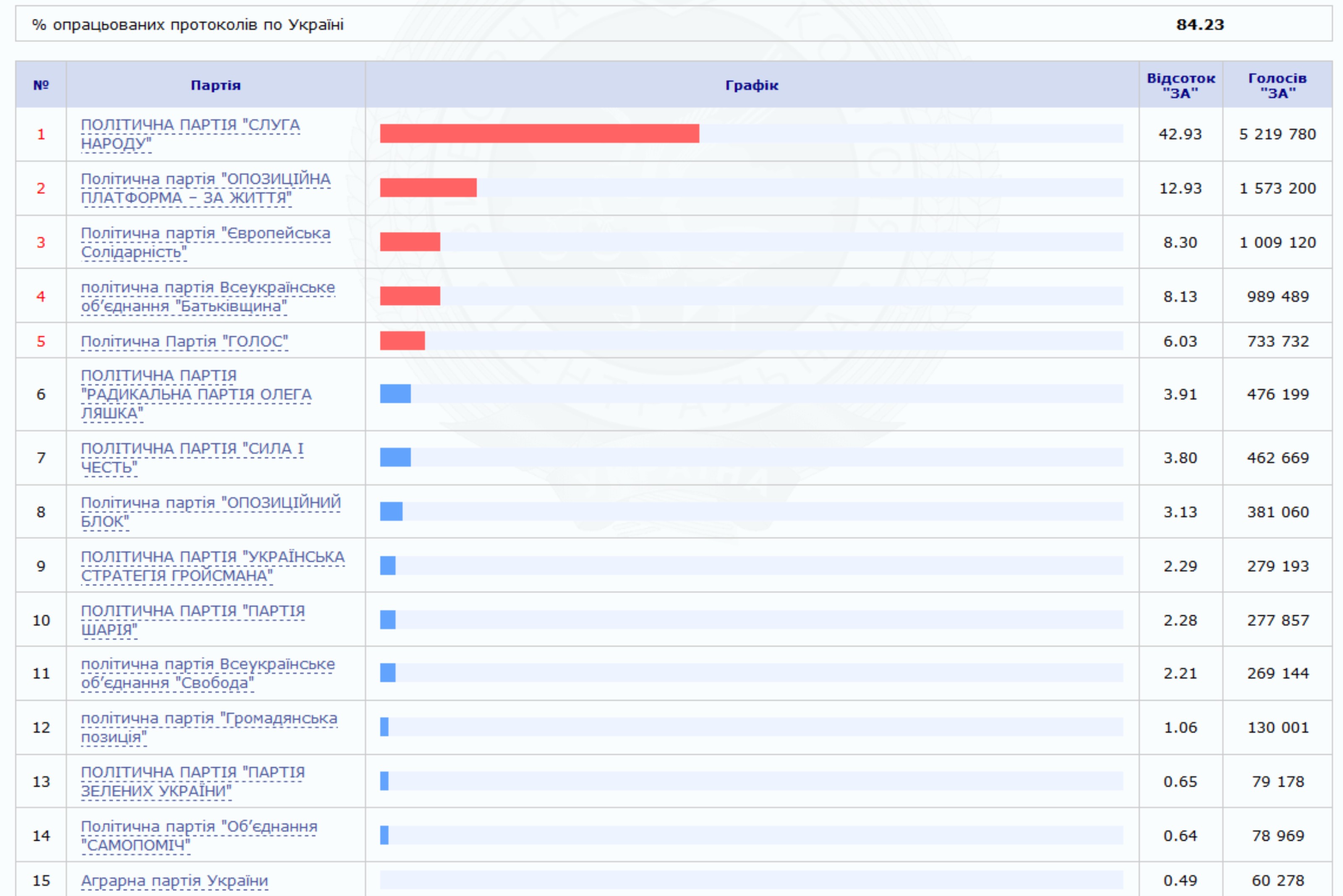Click the percentage value 3.91

1181,395
